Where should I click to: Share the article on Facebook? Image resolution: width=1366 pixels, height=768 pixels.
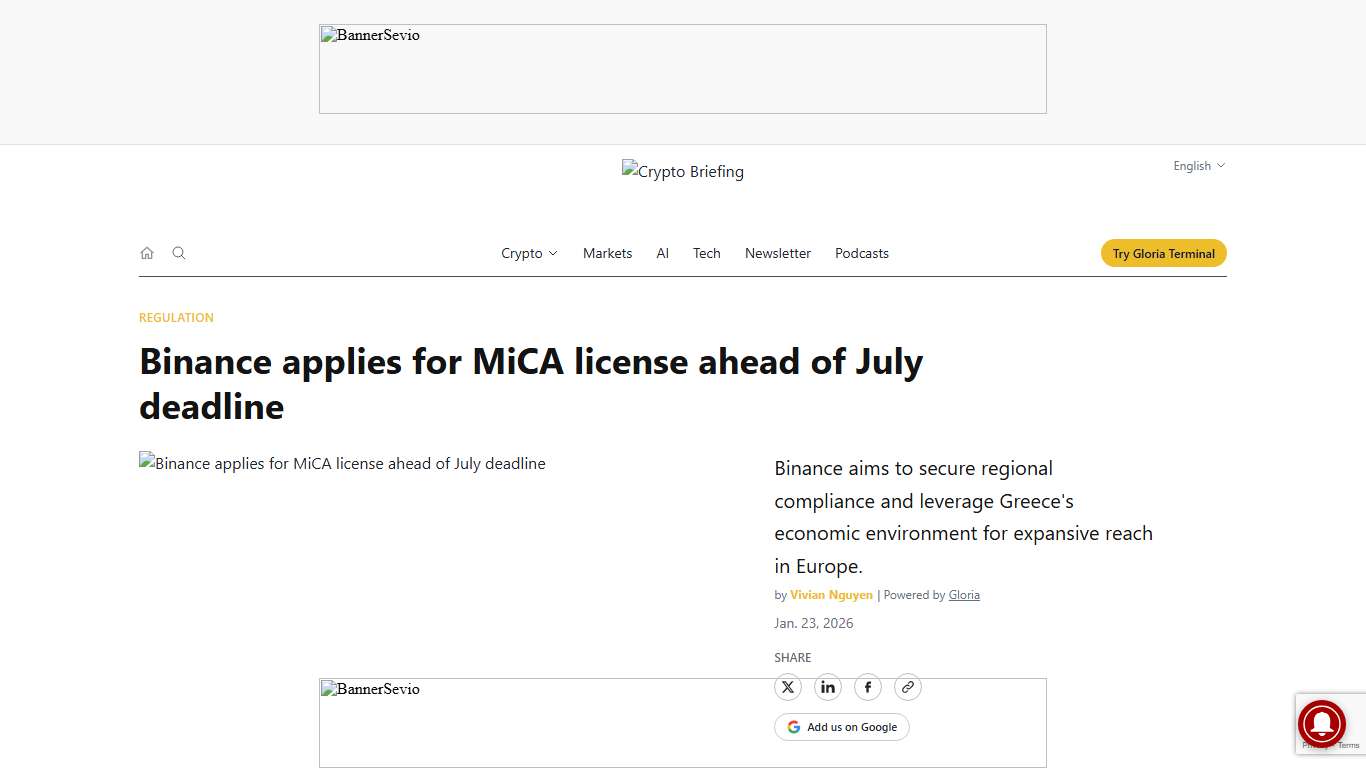tap(868, 687)
